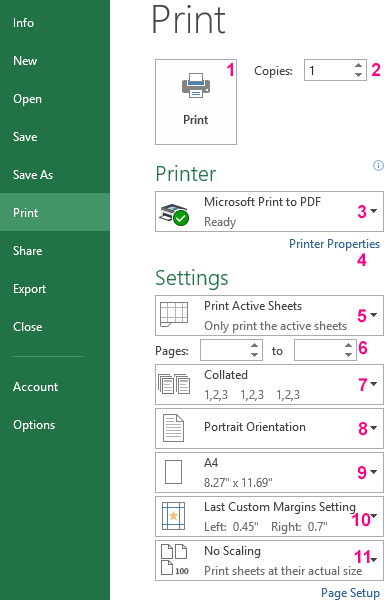390x600 pixels.
Task: Select New in the backstage sidebar
Action: 55,61
